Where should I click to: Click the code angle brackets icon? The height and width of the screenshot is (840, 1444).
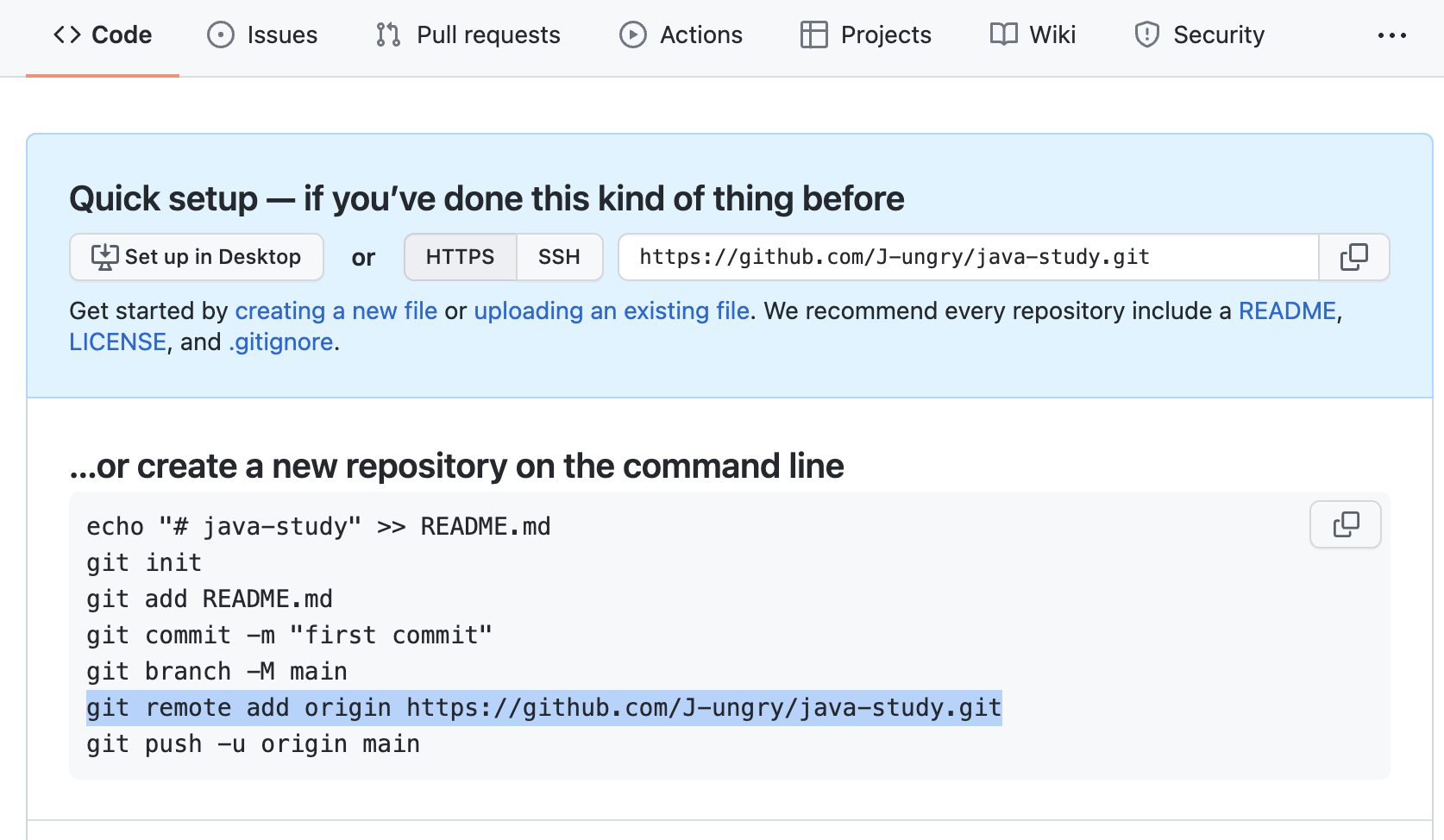click(67, 35)
